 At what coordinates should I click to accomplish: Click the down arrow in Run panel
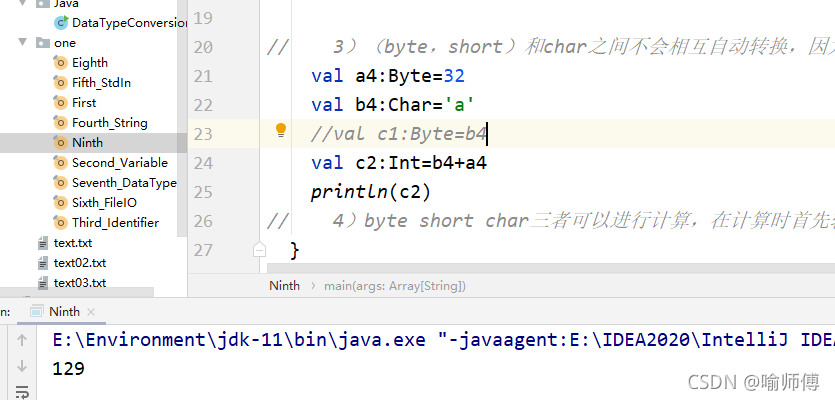point(22,366)
